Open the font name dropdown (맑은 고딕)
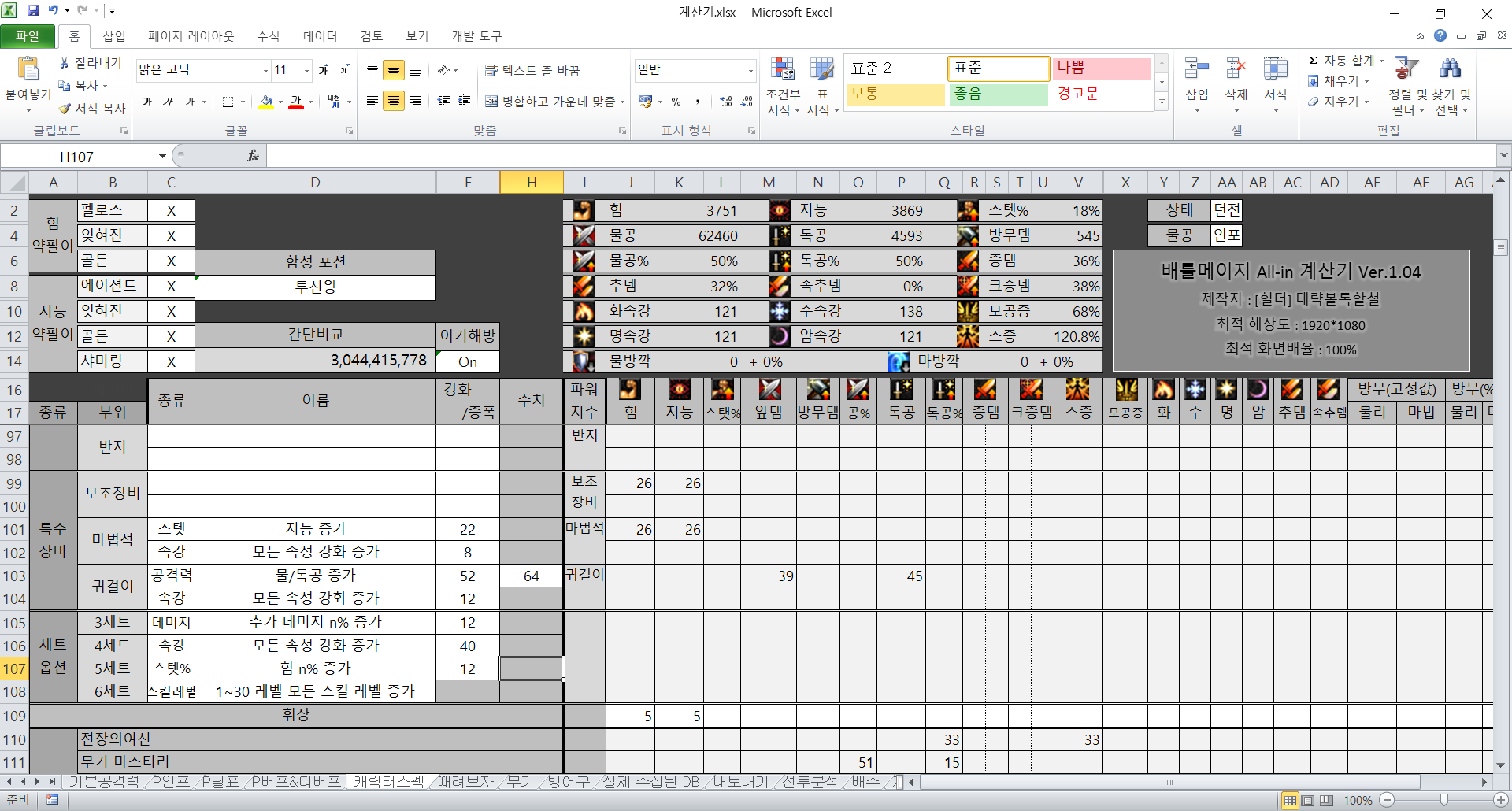Image resolution: width=1512 pixels, height=811 pixels. [x=265, y=71]
